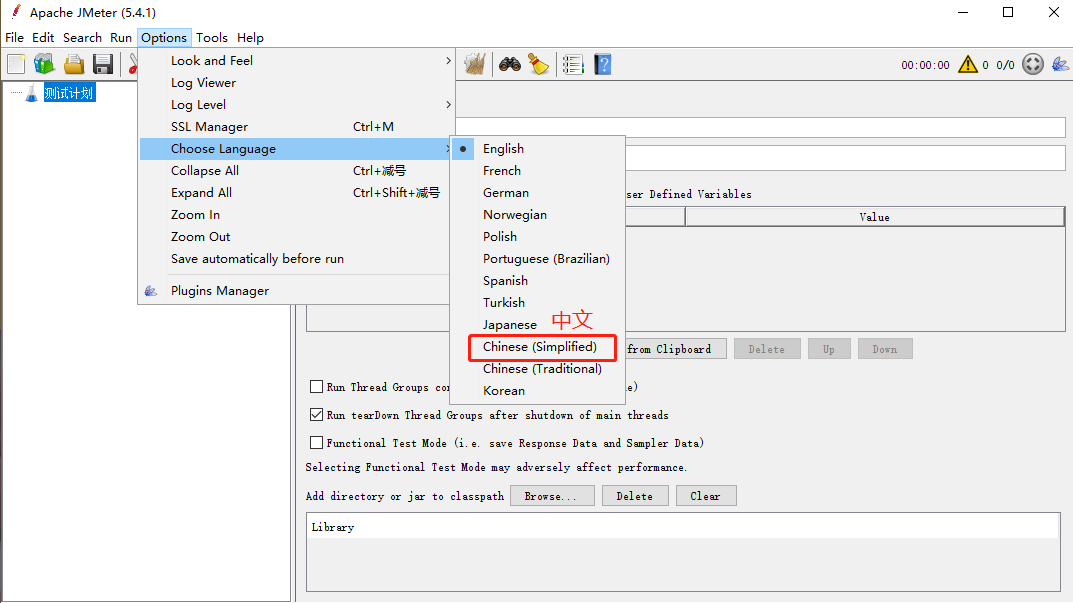This screenshot has width=1073, height=603.
Task: Click the Open file folder icon
Action: point(74,64)
